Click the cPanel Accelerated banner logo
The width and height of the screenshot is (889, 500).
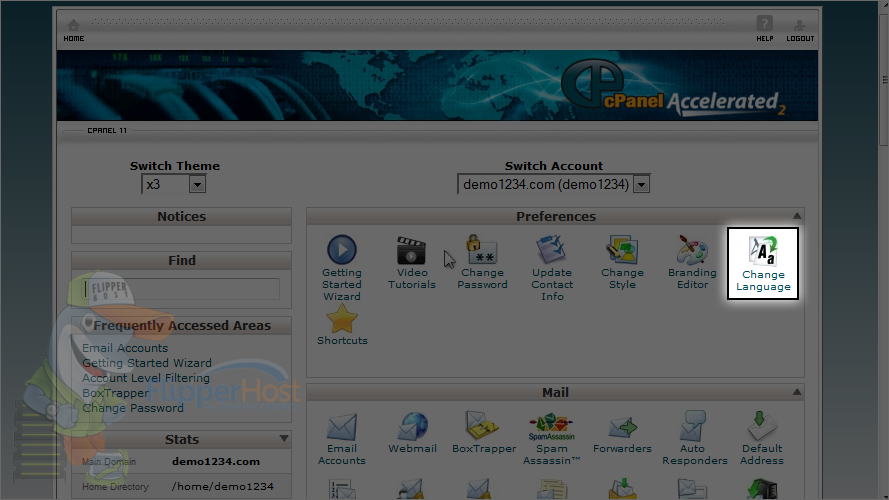pos(673,88)
